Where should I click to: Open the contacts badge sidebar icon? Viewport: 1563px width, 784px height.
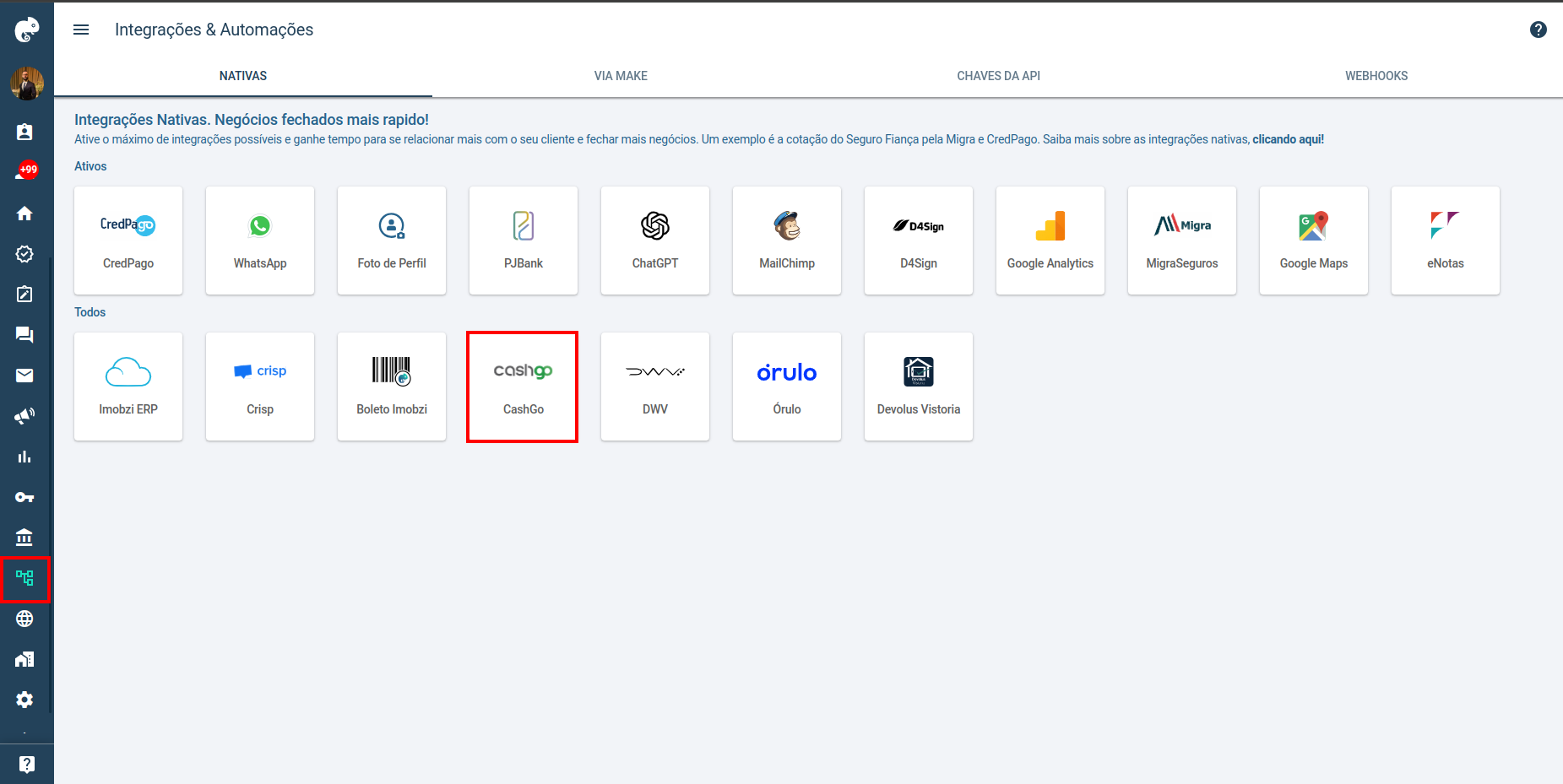pos(24,132)
